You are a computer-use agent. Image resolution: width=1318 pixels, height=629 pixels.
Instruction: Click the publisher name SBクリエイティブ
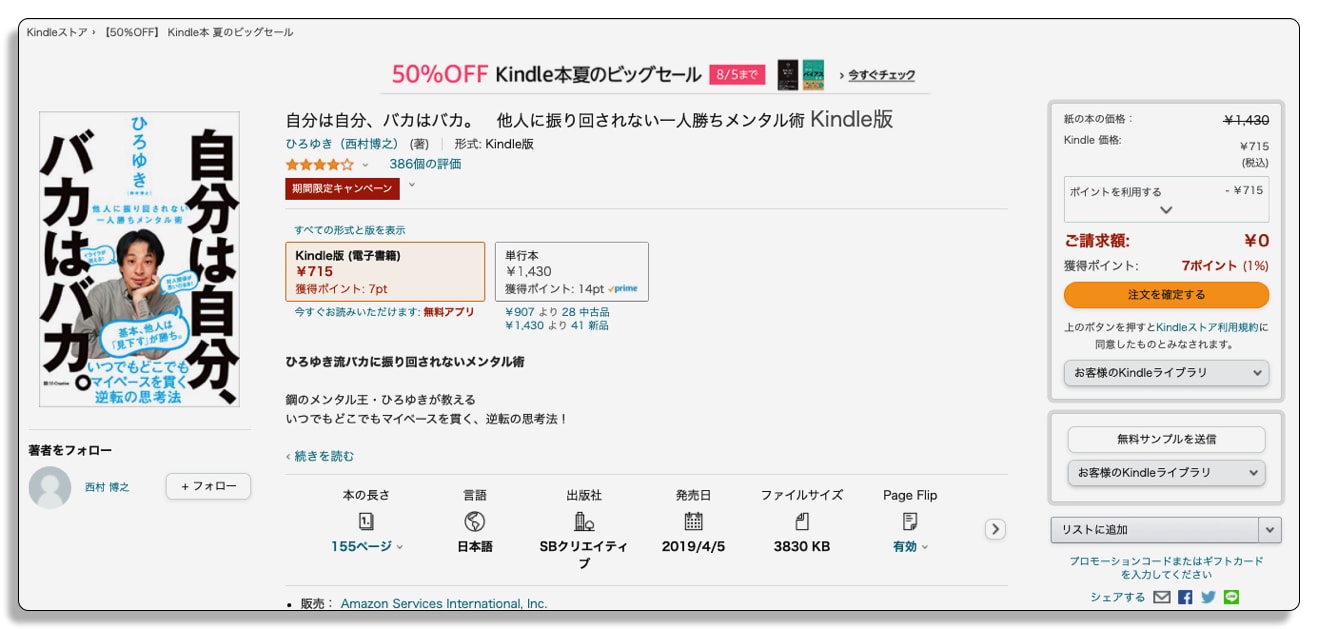(x=584, y=555)
